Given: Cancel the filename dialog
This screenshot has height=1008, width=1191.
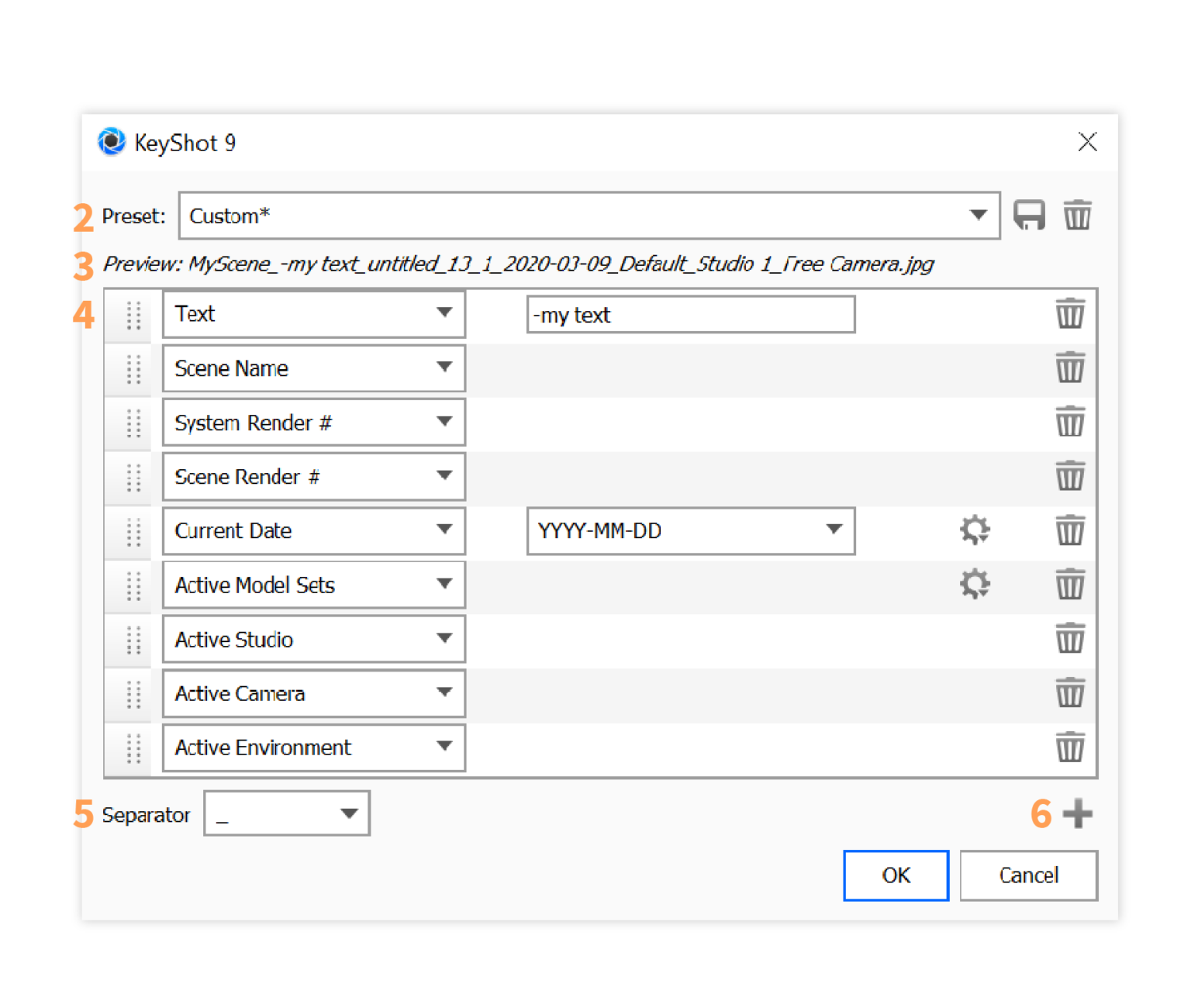Looking at the screenshot, I should click(1029, 875).
